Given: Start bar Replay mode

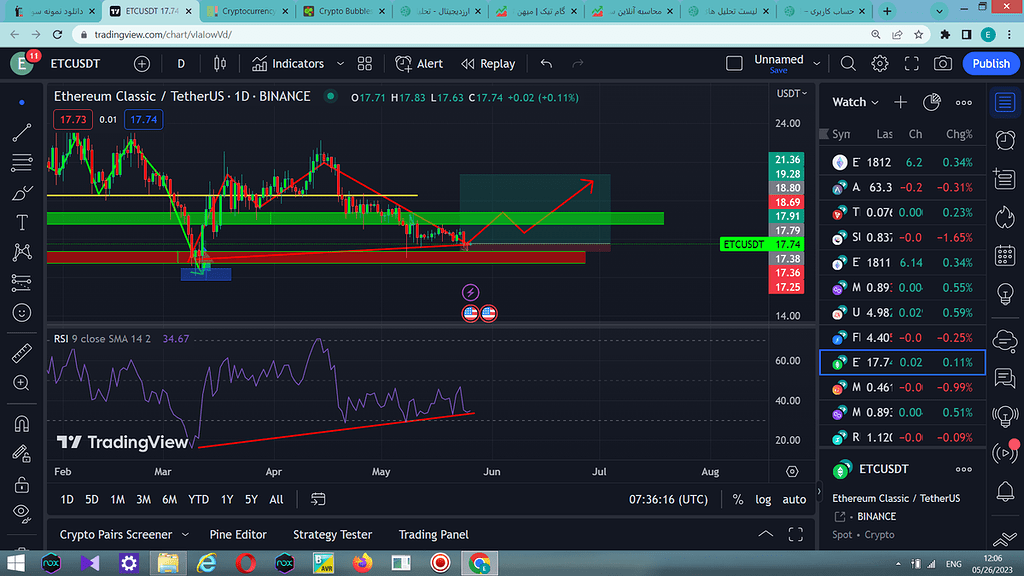Looking at the screenshot, I should click(488, 64).
